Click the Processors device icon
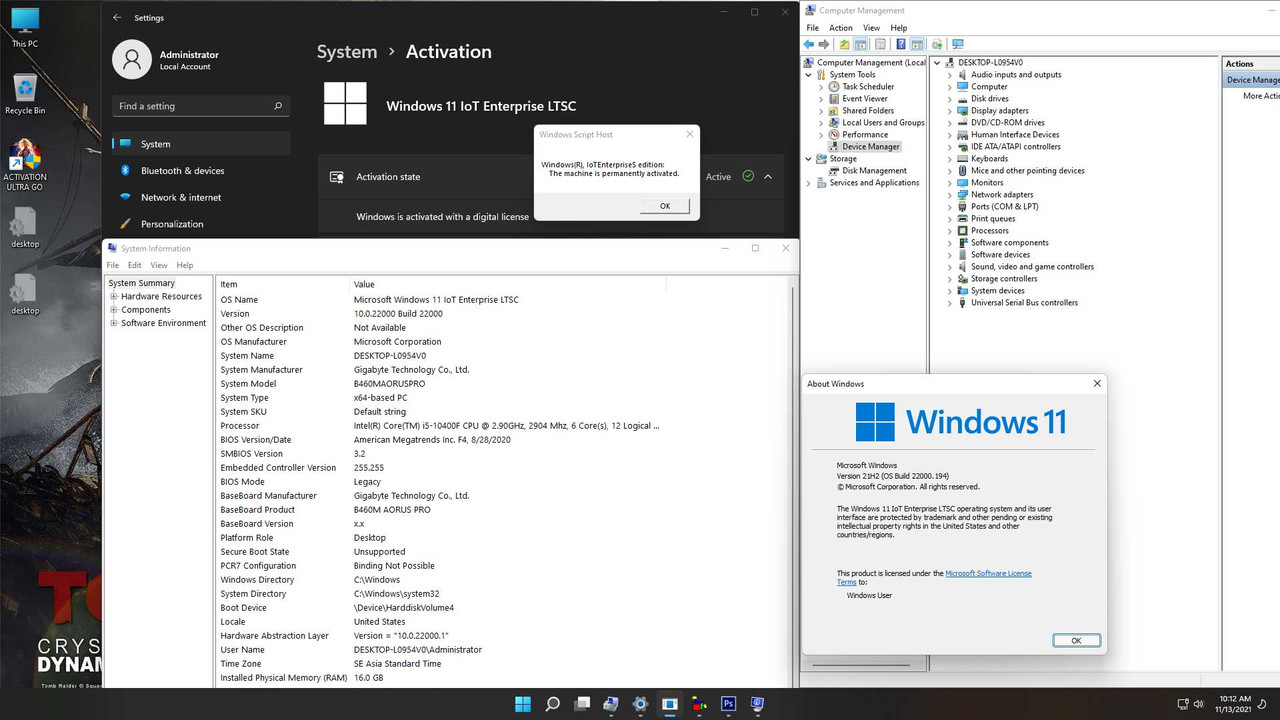The image size is (1280, 720). point(963,231)
